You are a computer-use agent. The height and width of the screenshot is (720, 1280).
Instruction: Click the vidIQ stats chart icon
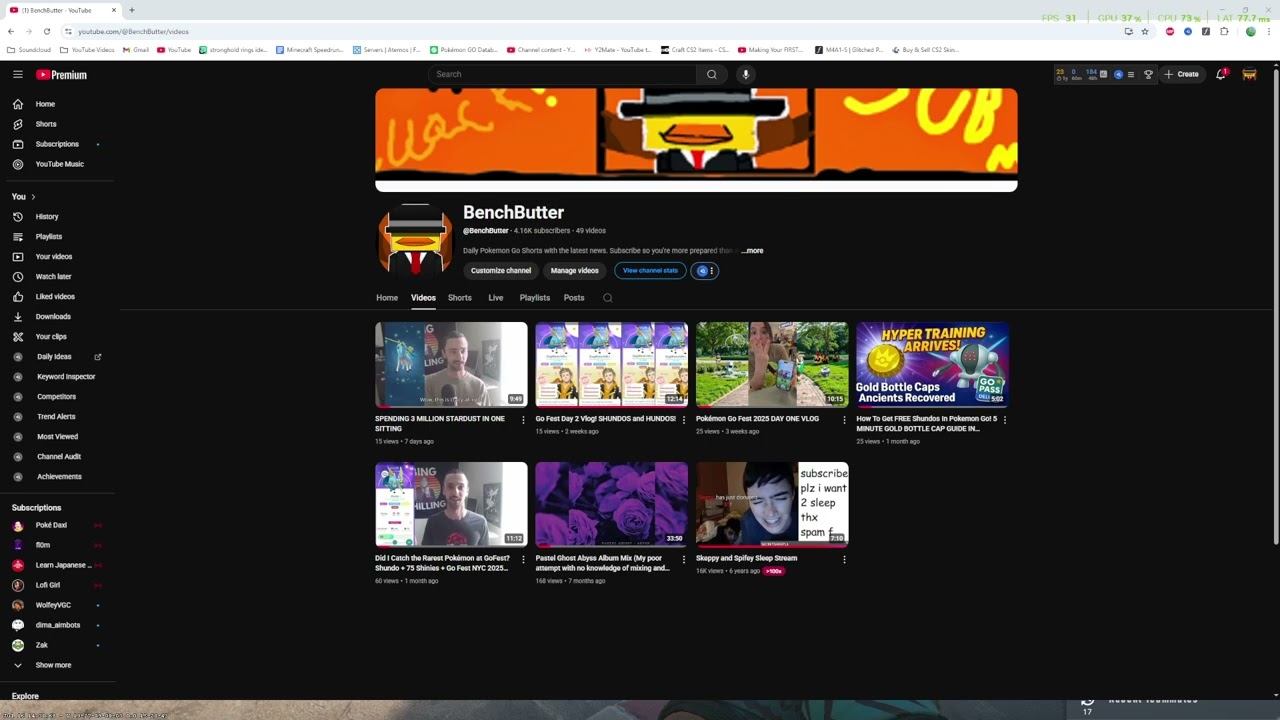click(x=1104, y=74)
